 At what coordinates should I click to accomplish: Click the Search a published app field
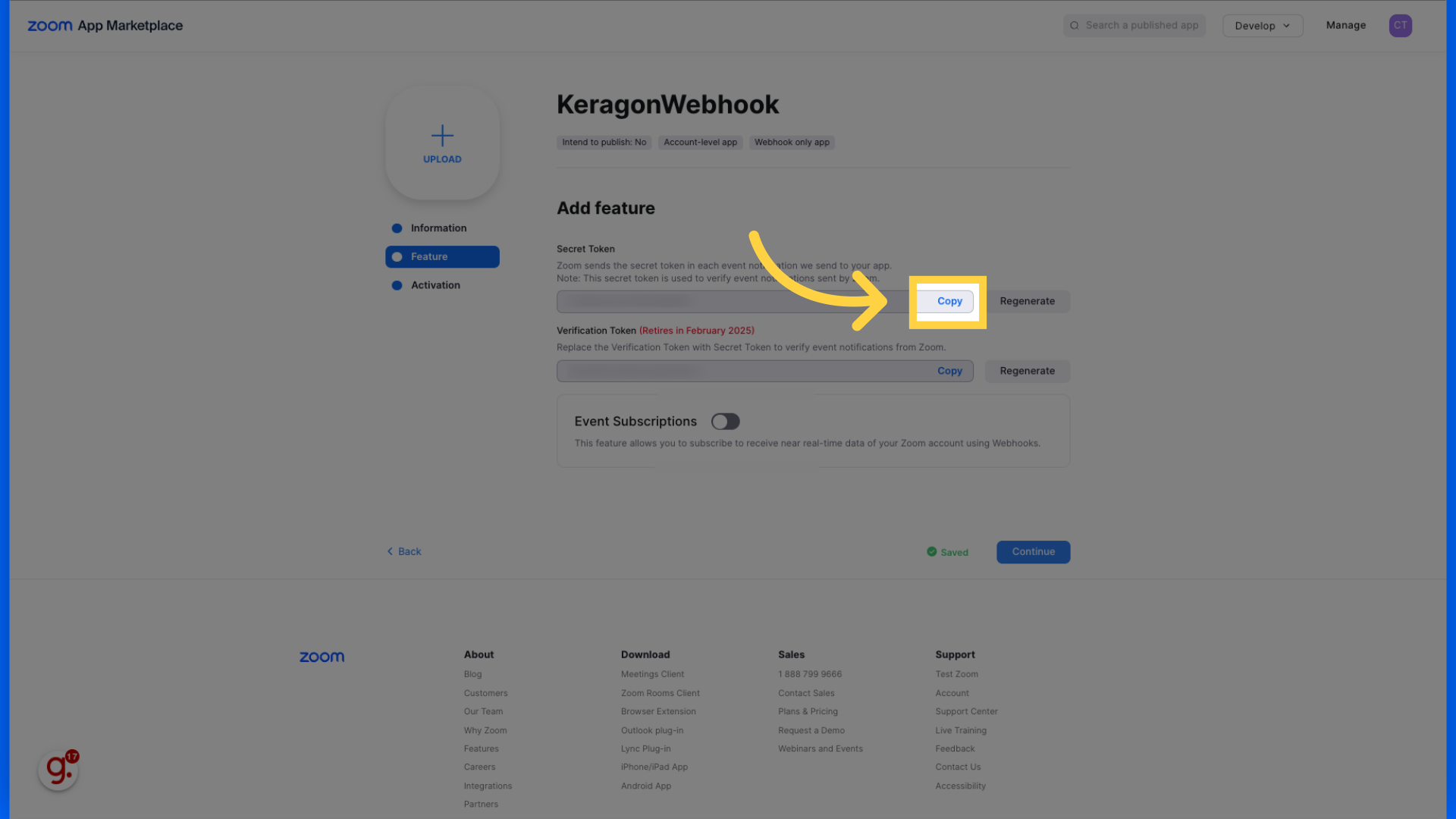(x=1134, y=26)
